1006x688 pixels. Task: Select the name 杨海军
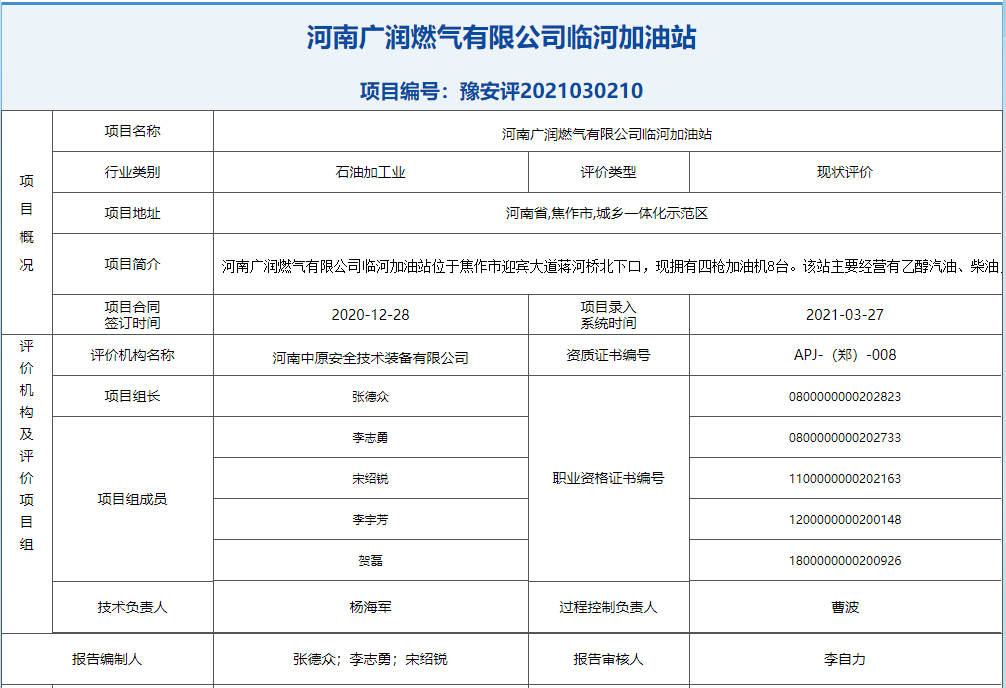371,607
